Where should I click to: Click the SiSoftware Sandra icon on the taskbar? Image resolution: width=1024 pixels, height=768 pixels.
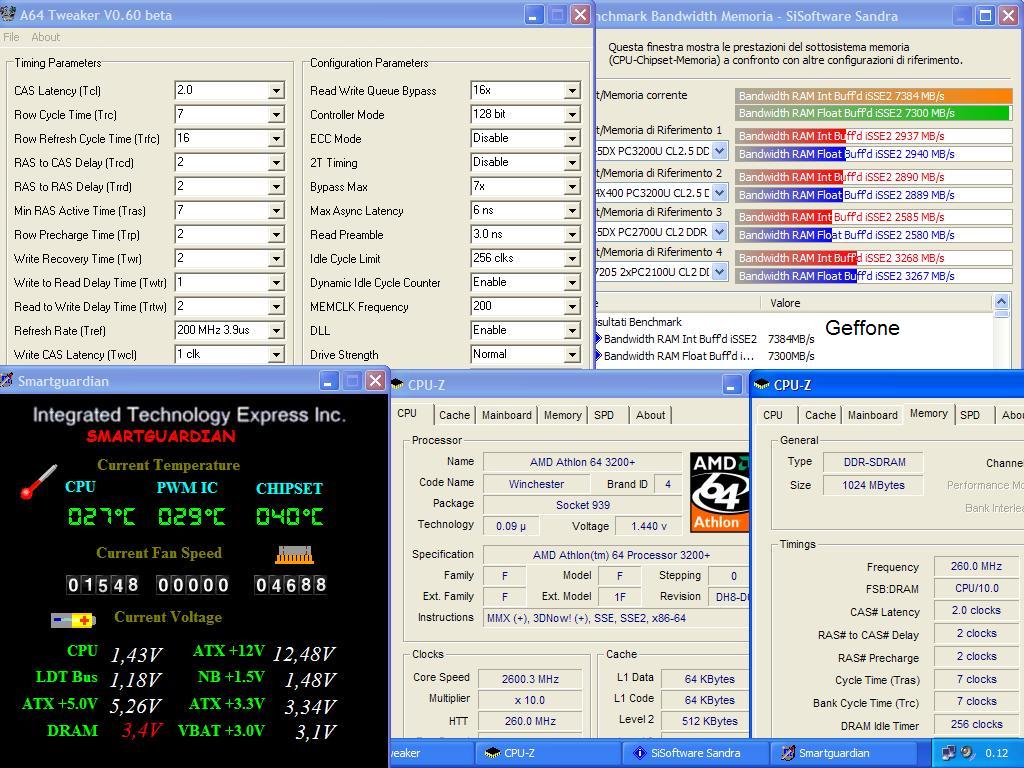(641, 753)
